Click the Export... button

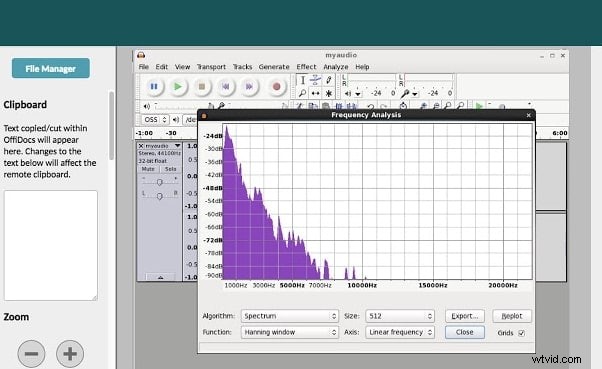[x=465, y=316]
